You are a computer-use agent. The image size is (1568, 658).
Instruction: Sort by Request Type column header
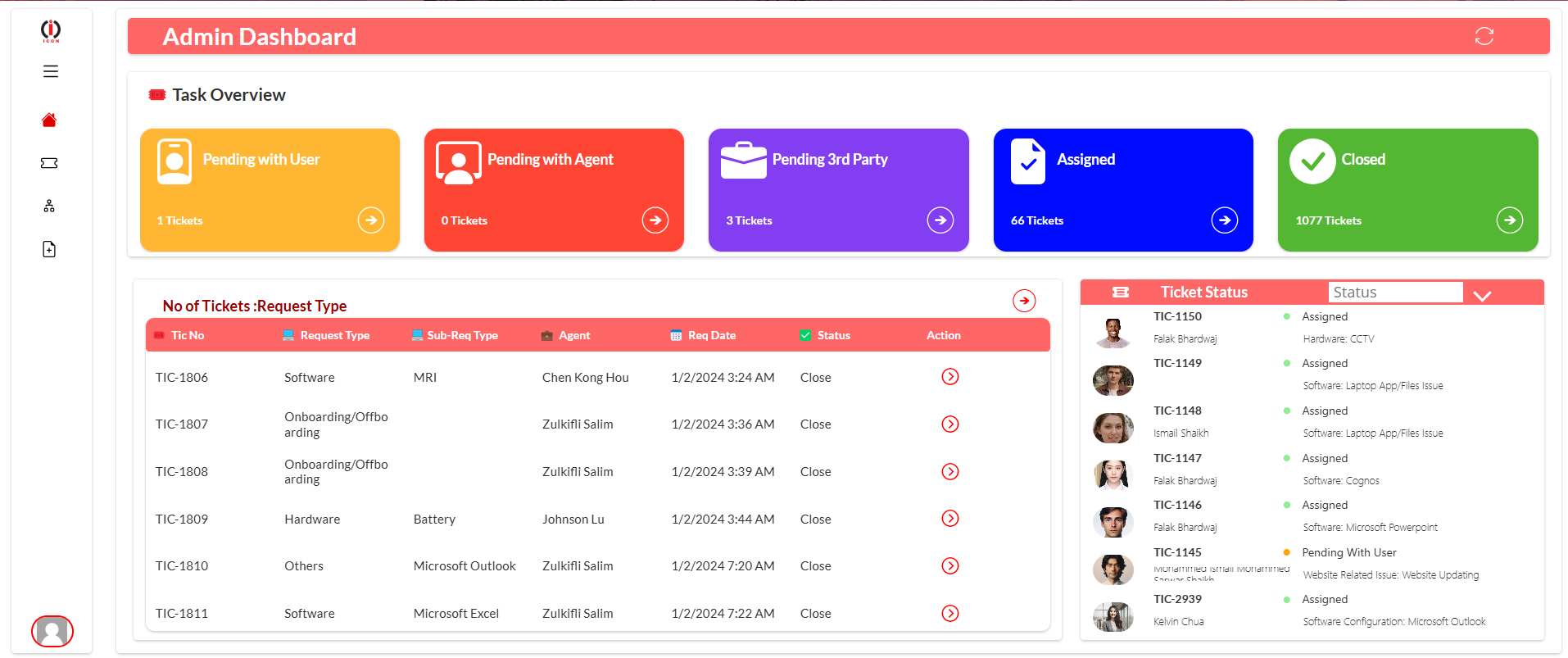coord(335,335)
